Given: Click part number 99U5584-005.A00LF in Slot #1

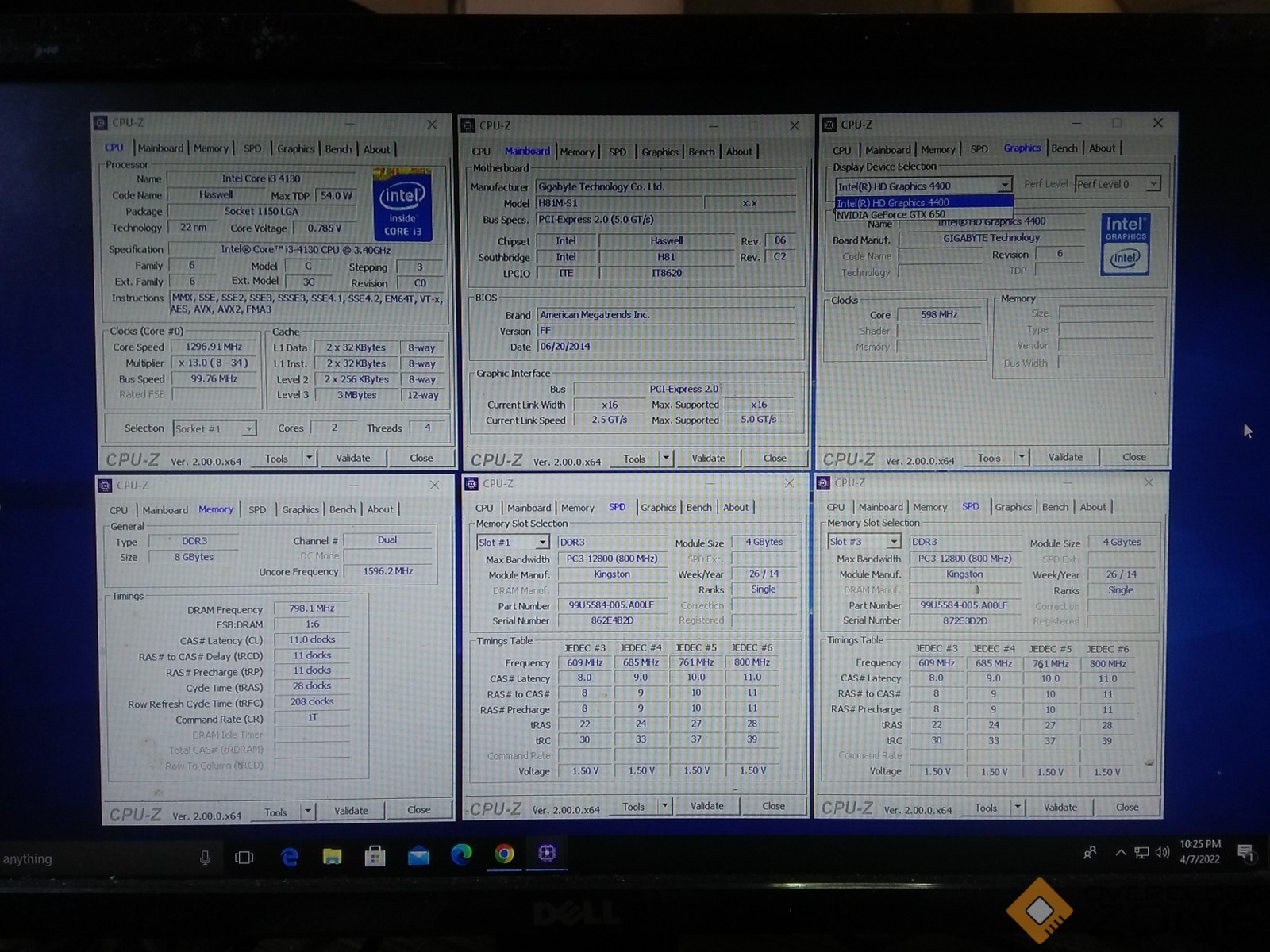Looking at the screenshot, I should pos(611,605).
